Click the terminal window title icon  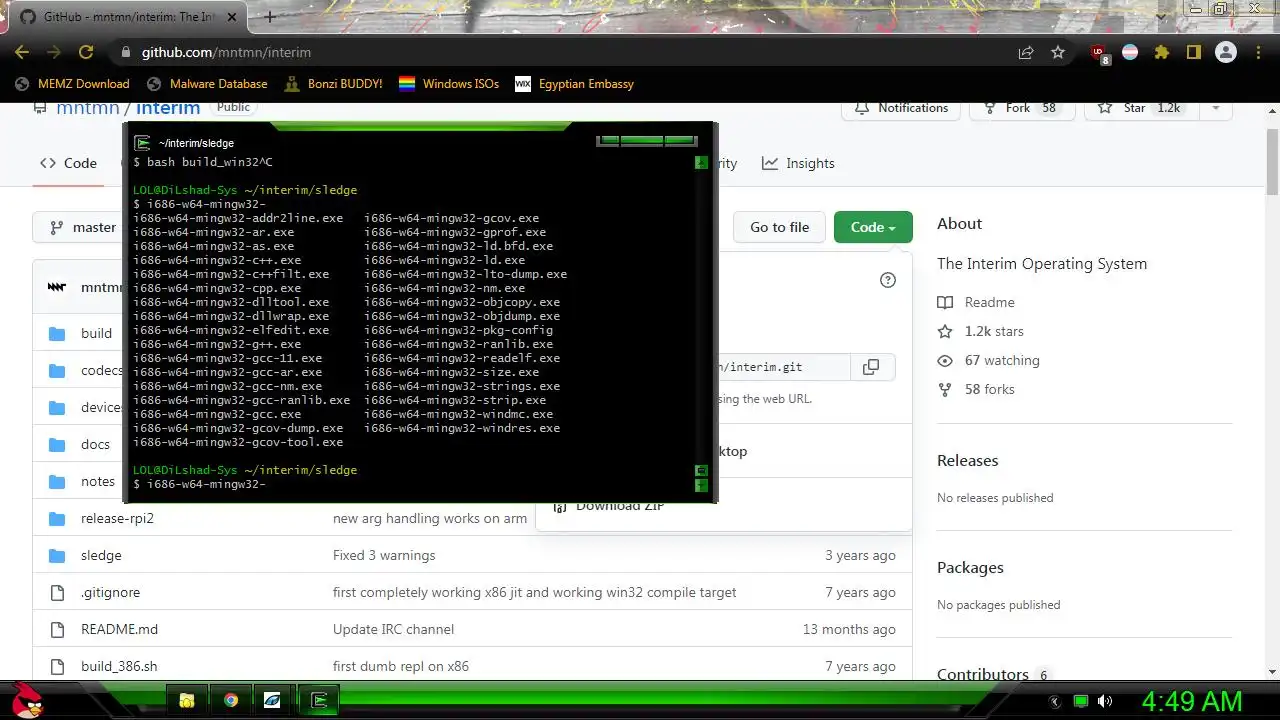(x=142, y=143)
